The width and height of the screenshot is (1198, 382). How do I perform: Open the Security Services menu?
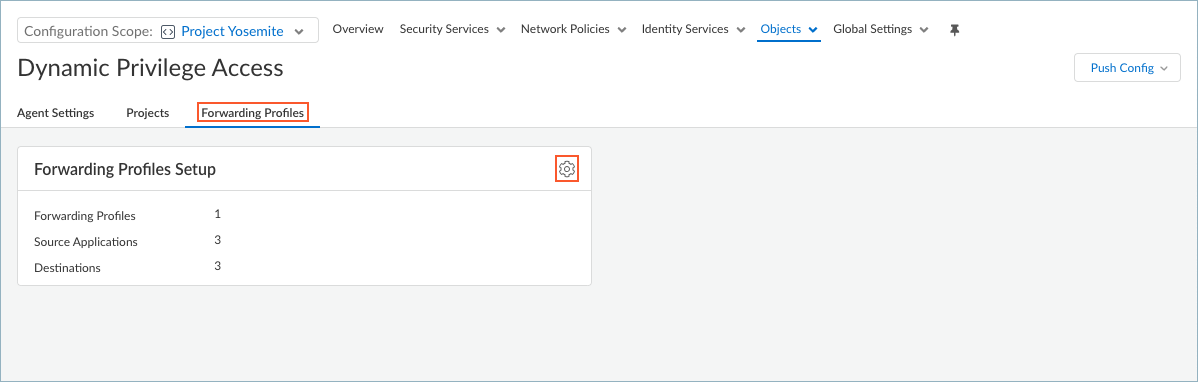pos(452,29)
